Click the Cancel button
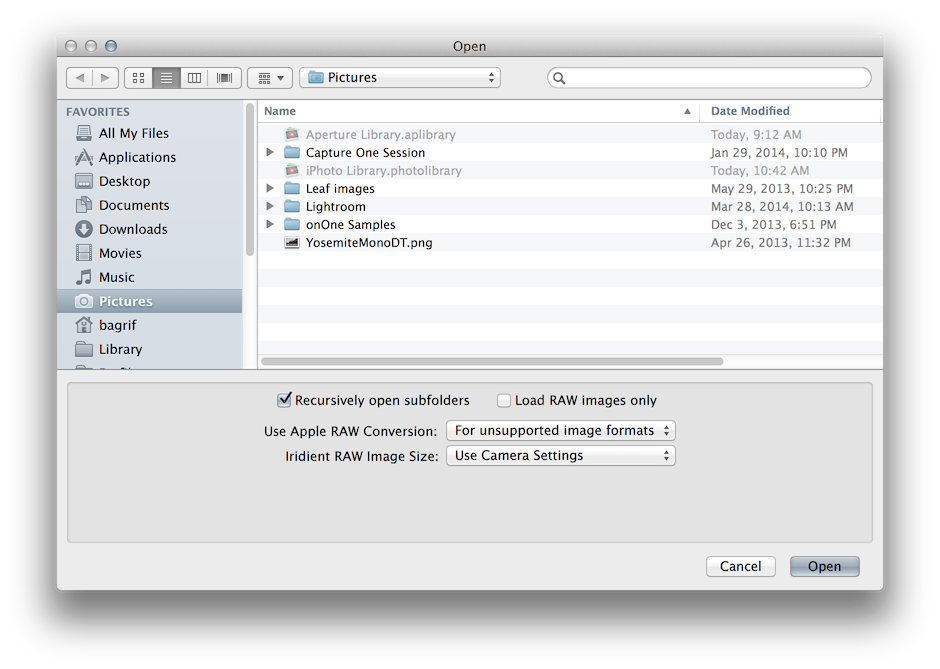The height and width of the screenshot is (669, 940). (740, 567)
